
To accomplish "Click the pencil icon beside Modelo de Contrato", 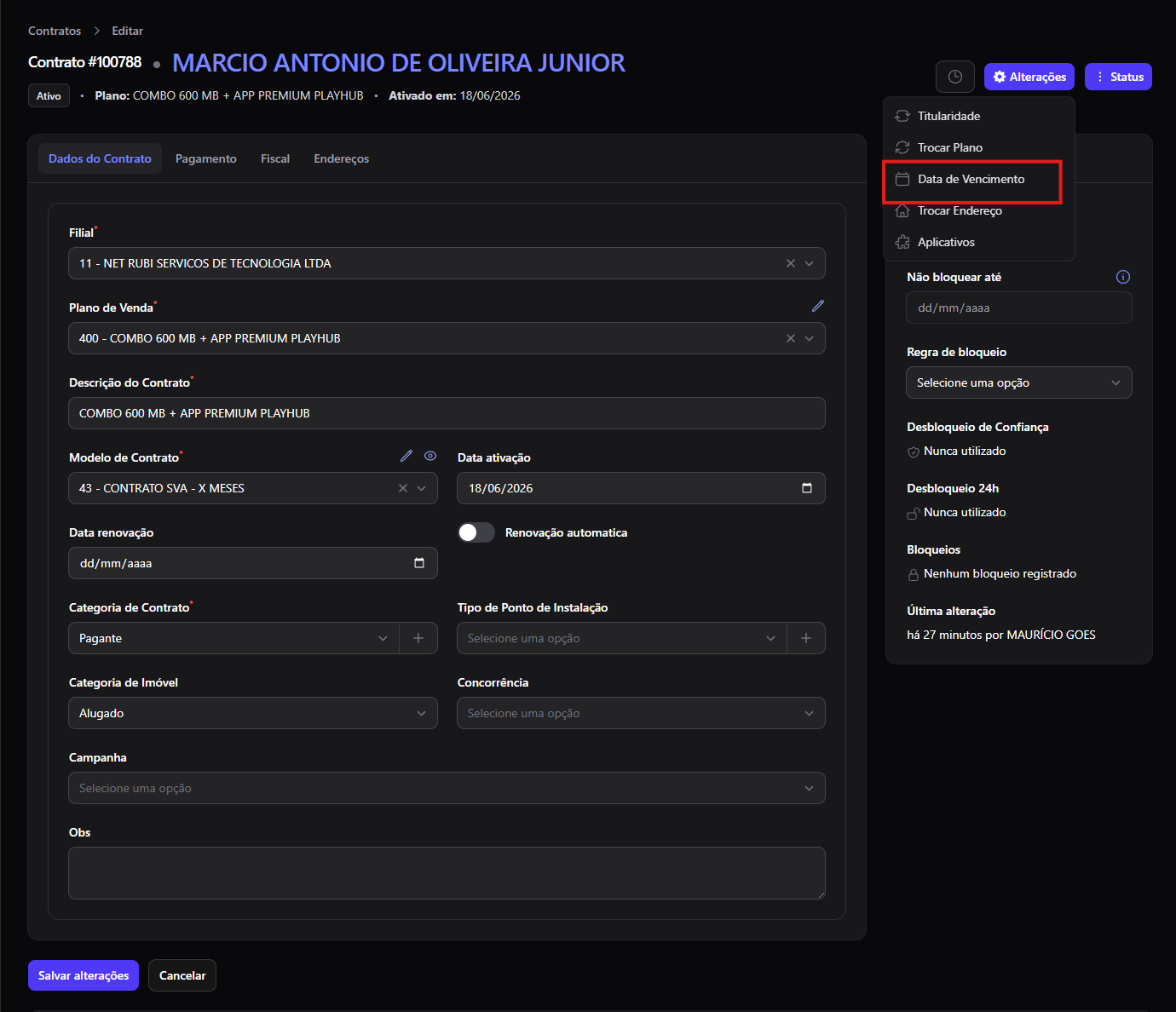I will (406, 456).
